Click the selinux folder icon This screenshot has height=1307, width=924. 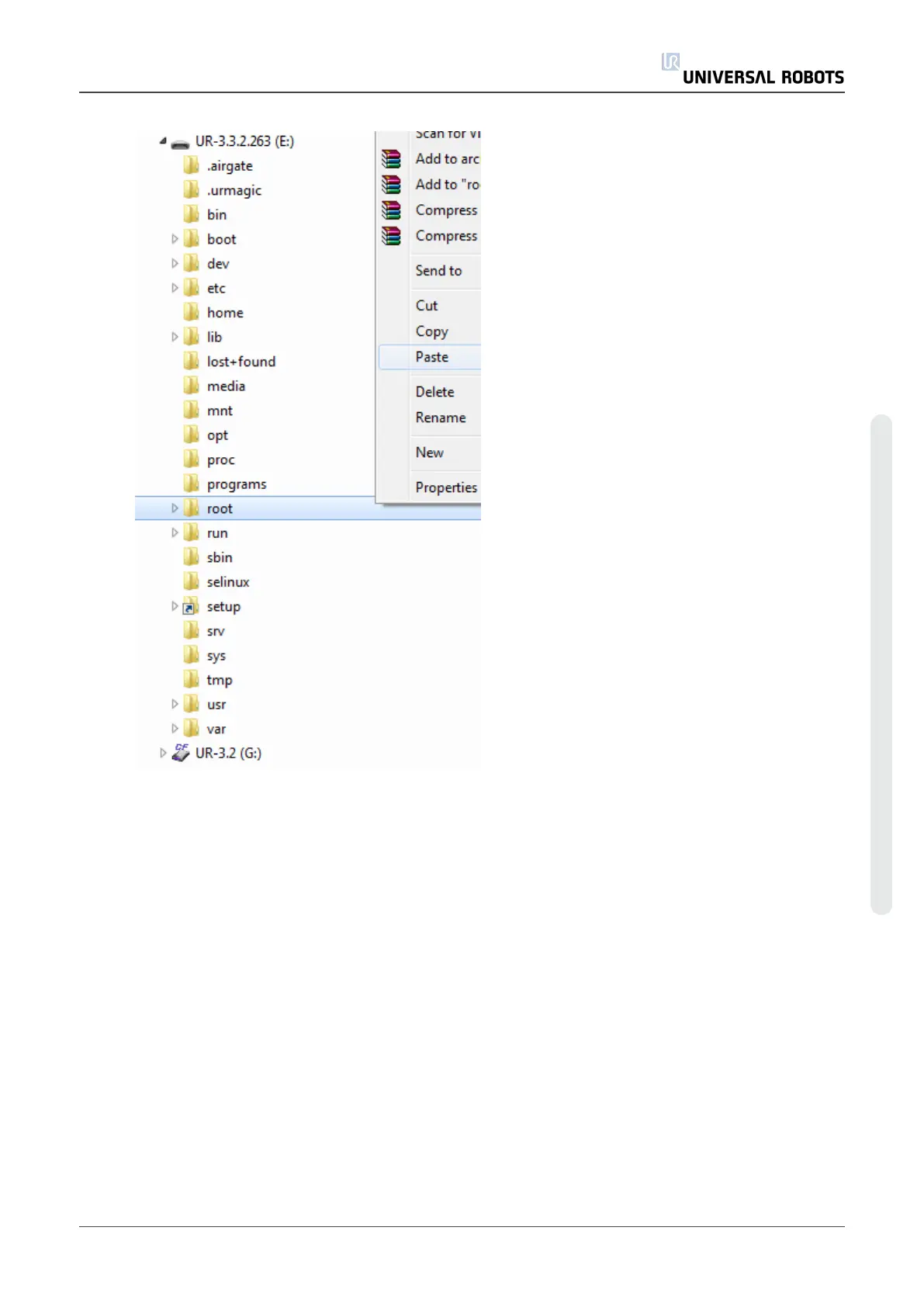(191, 581)
